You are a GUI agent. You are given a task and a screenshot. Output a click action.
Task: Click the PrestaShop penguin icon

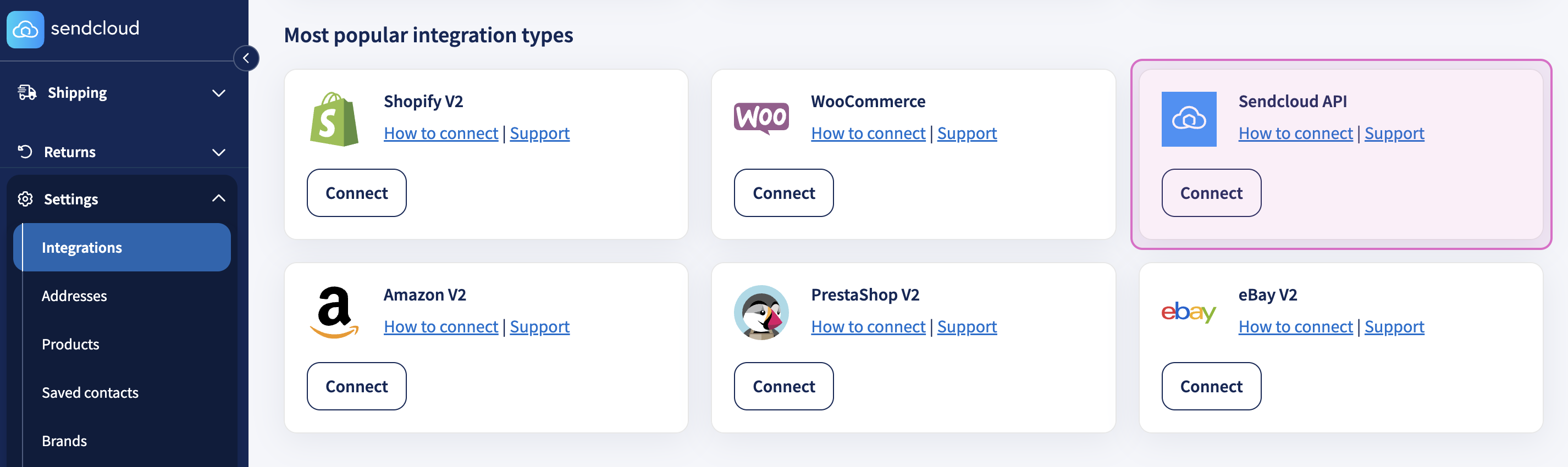click(761, 313)
